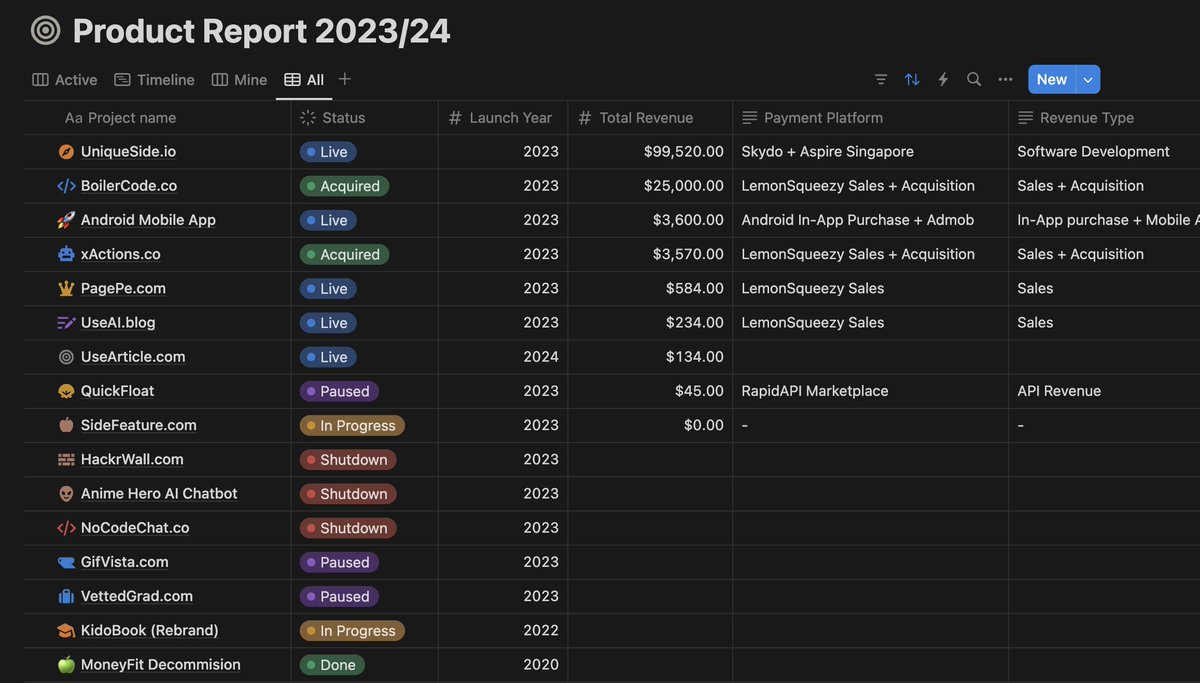Change the Acquired status of BoilerCode.co
The width and height of the screenshot is (1200, 683).
344,186
